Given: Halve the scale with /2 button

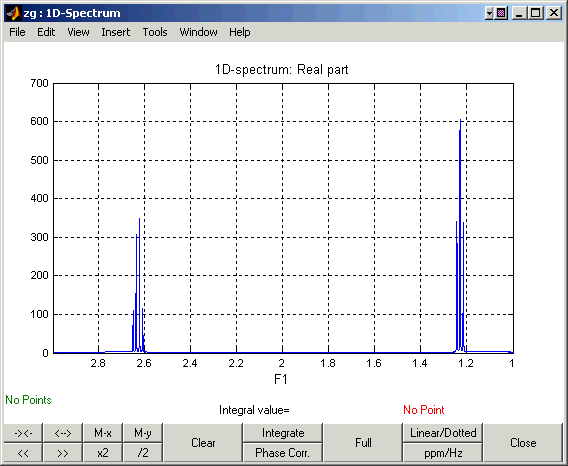Looking at the screenshot, I should tap(143, 453).
